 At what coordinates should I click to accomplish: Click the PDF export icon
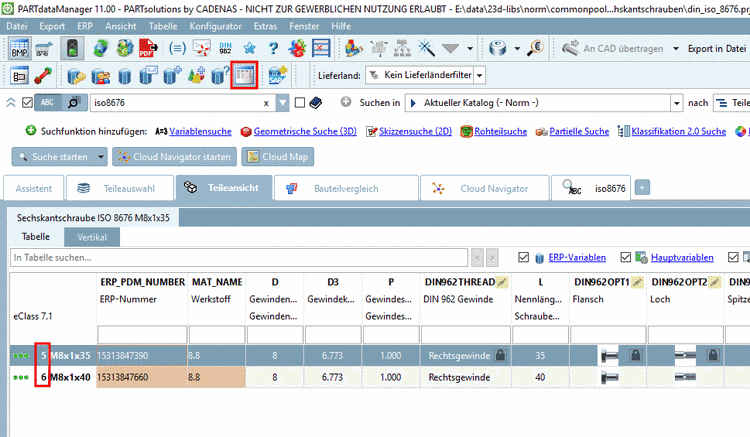[148, 48]
